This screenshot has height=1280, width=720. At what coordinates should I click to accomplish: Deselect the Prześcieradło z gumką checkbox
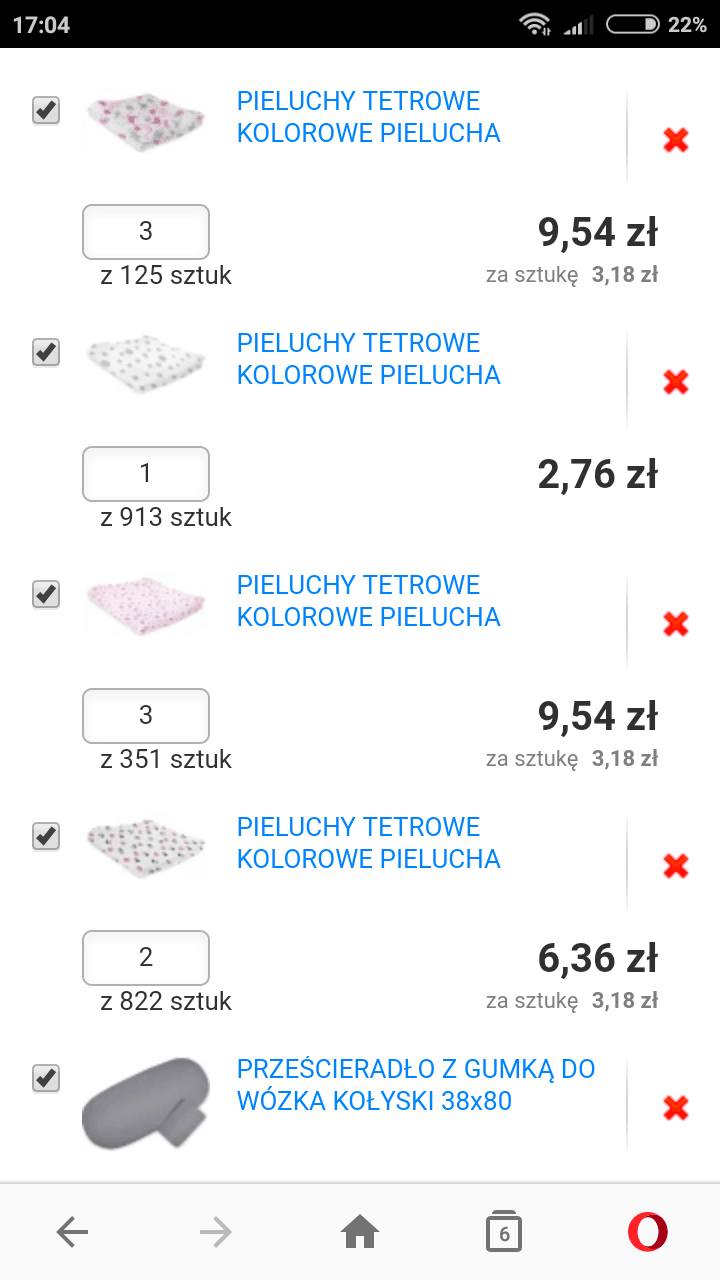pos(46,1078)
